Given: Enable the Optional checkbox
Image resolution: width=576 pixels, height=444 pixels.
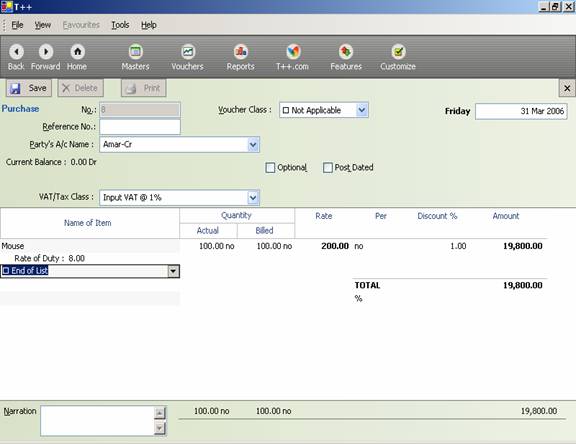Looking at the screenshot, I should [270, 168].
